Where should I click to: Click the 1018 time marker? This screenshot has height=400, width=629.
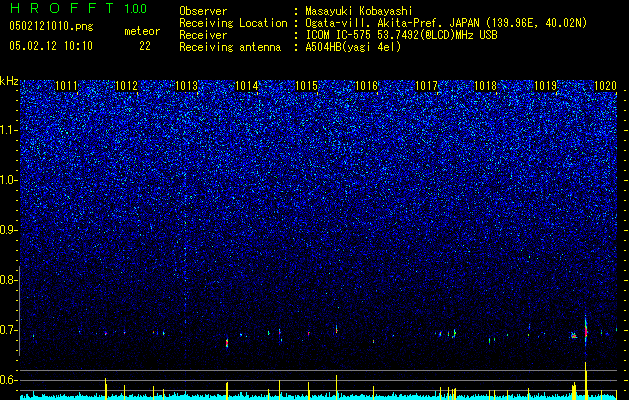486,85
